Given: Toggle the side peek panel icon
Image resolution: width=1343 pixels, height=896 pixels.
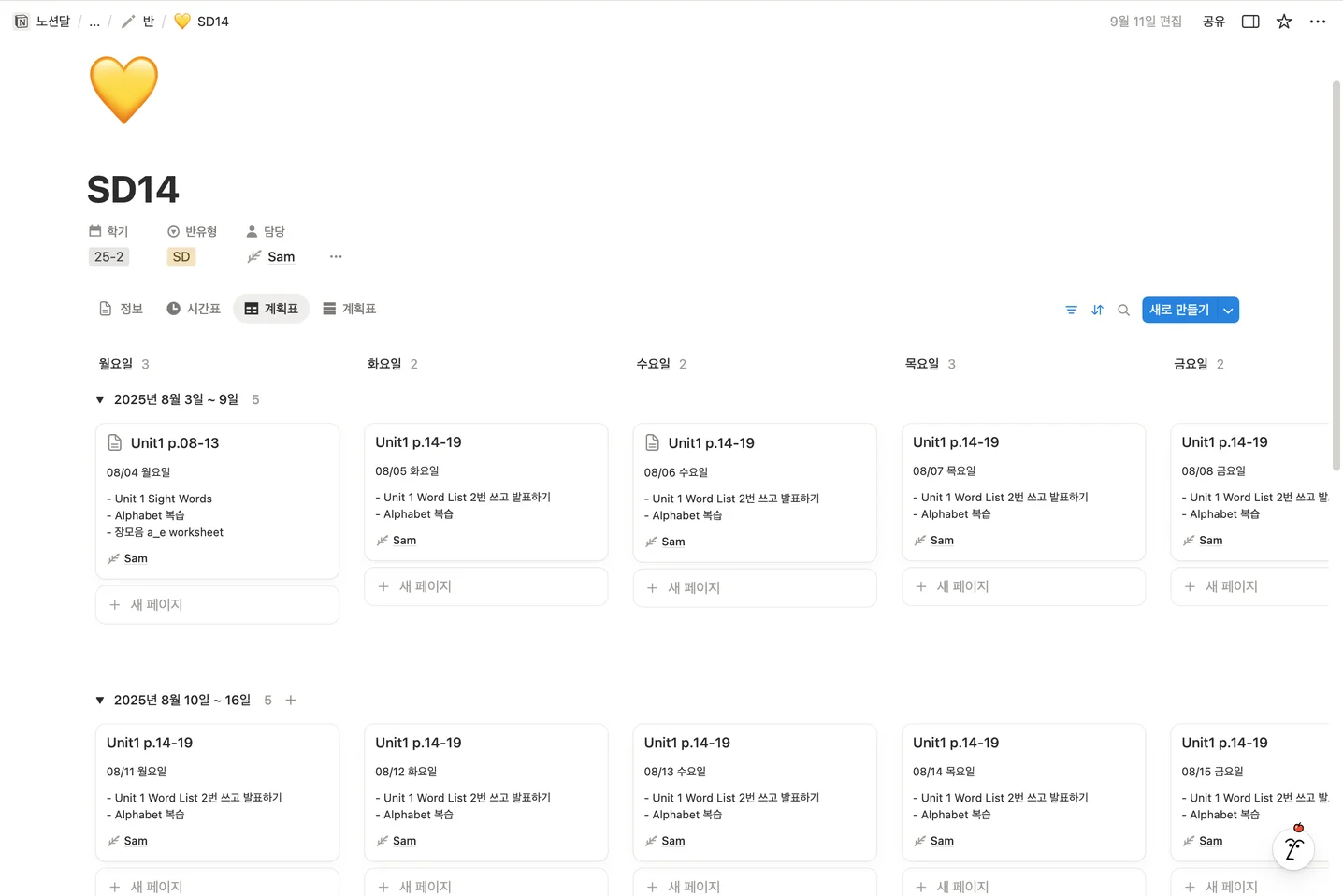Looking at the screenshot, I should point(1250,21).
